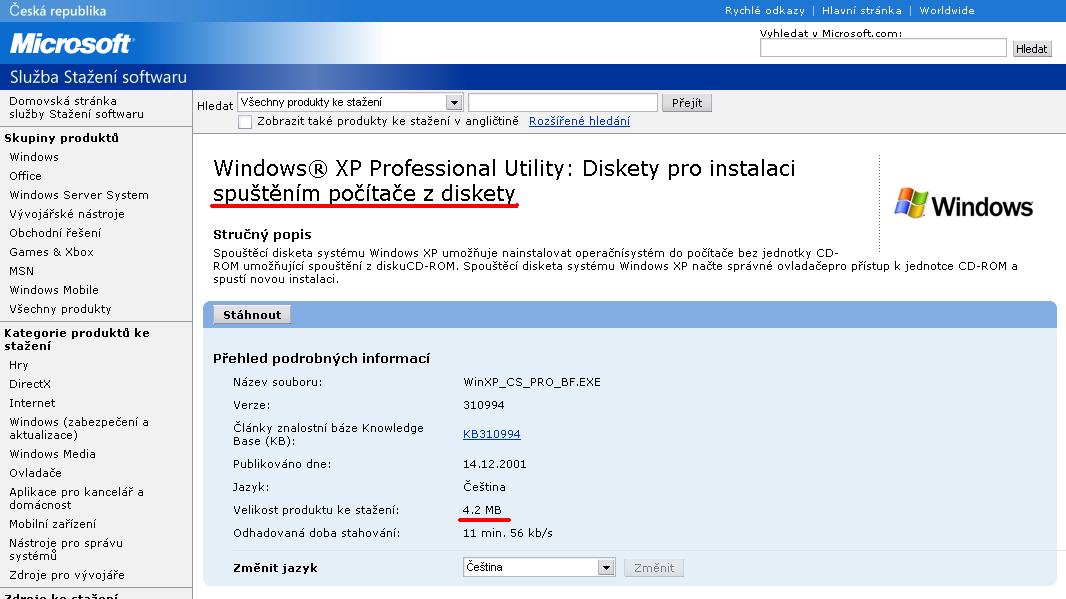Click the Stáhnout download button

[x=252, y=315]
